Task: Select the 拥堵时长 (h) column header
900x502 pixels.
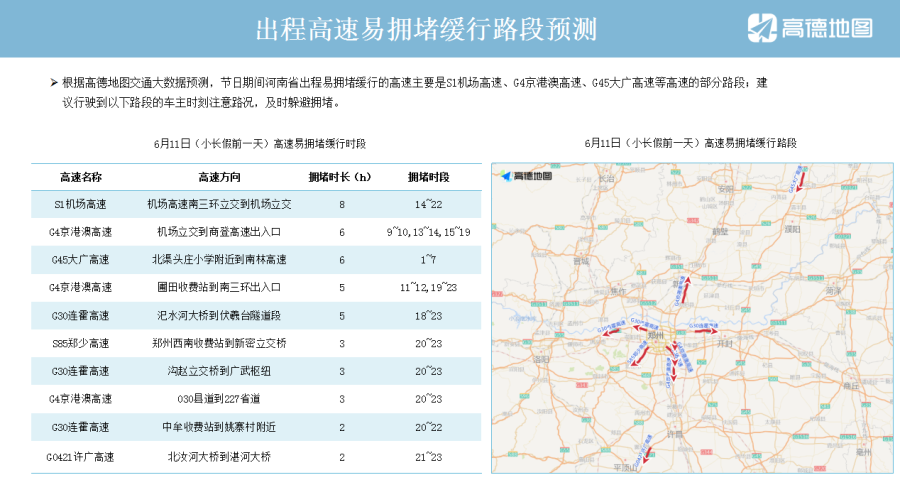Action: click(341, 177)
